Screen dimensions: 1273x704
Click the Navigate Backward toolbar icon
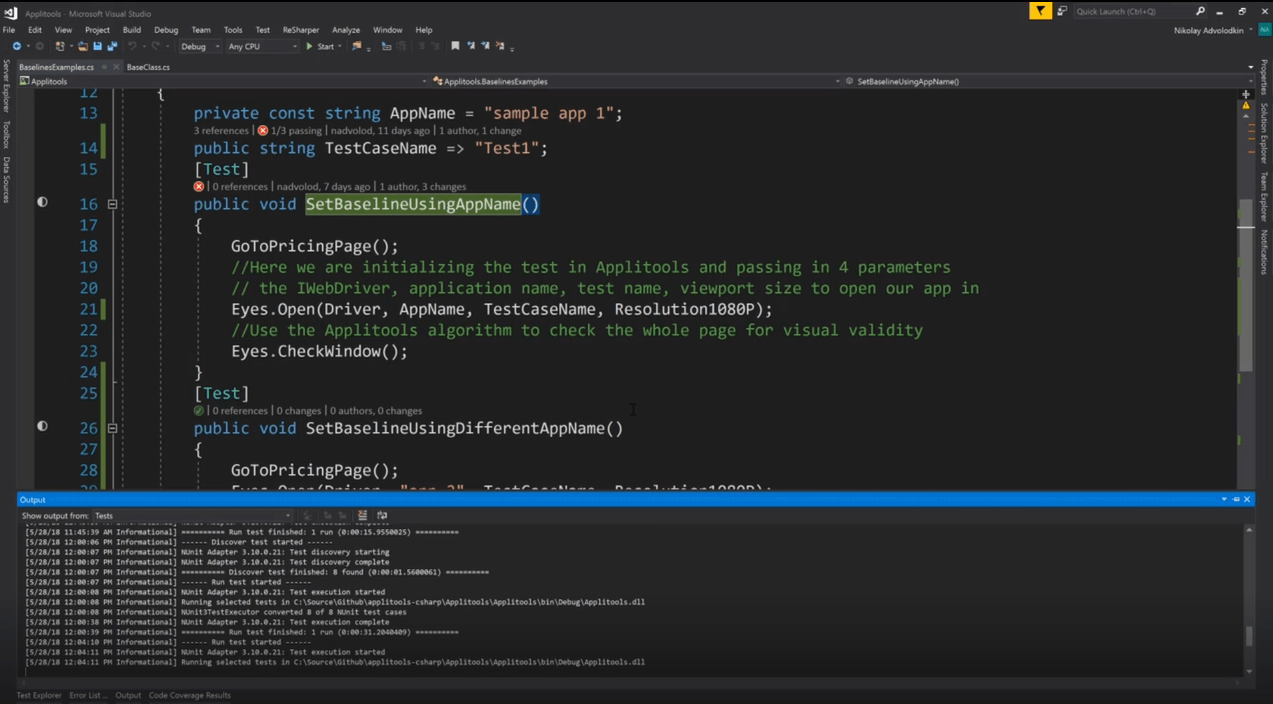coord(17,46)
